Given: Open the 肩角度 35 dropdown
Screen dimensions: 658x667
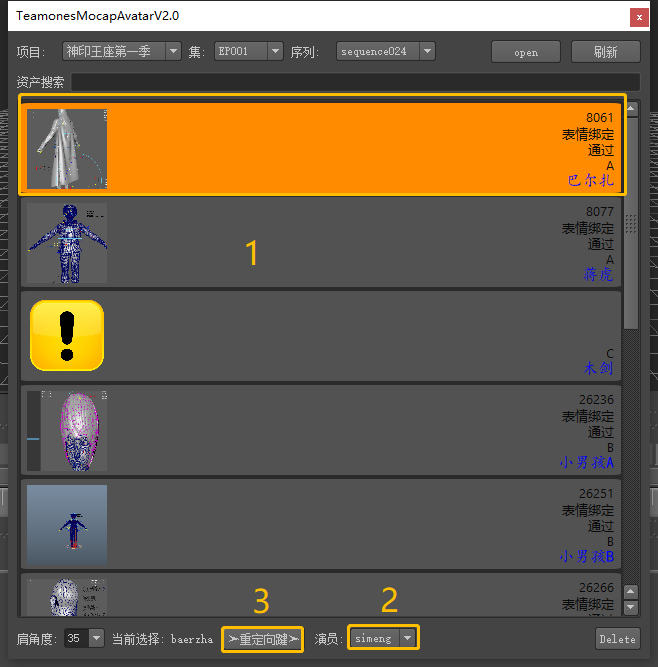Looking at the screenshot, I should 84,638.
